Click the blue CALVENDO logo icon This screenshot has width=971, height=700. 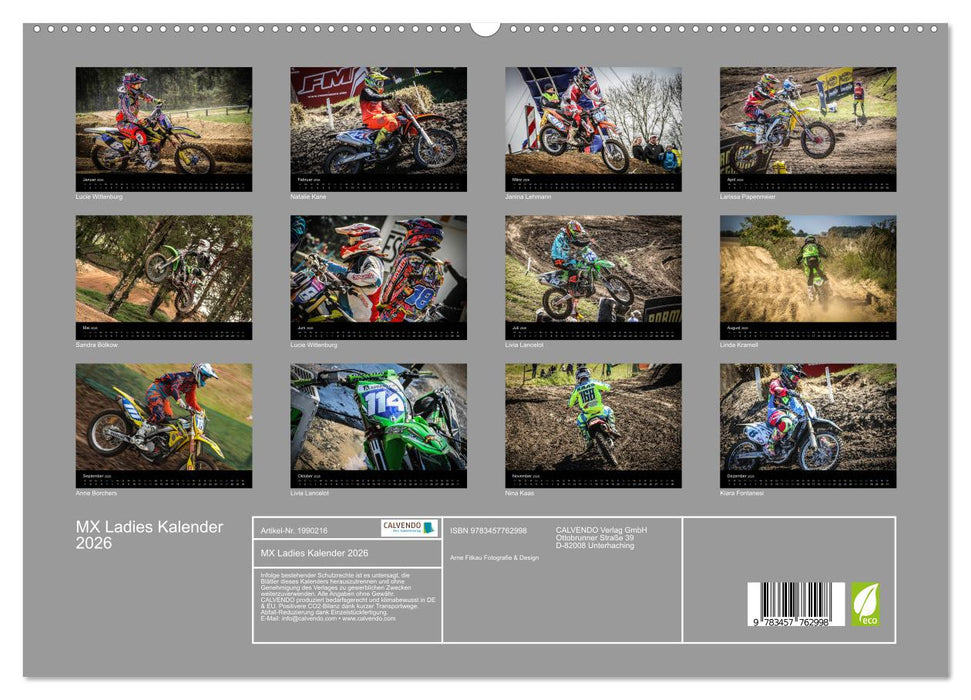click(x=426, y=528)
